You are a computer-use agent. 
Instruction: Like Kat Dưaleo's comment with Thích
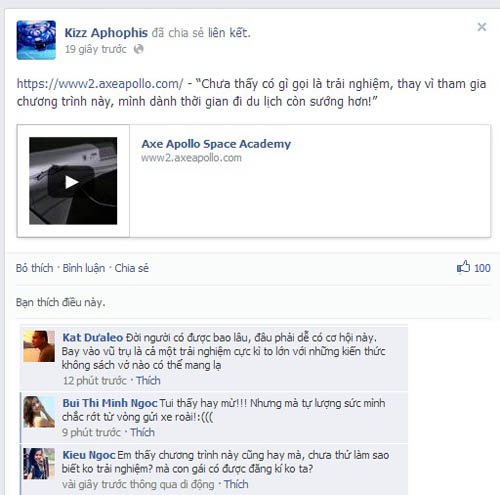[148, 380]
